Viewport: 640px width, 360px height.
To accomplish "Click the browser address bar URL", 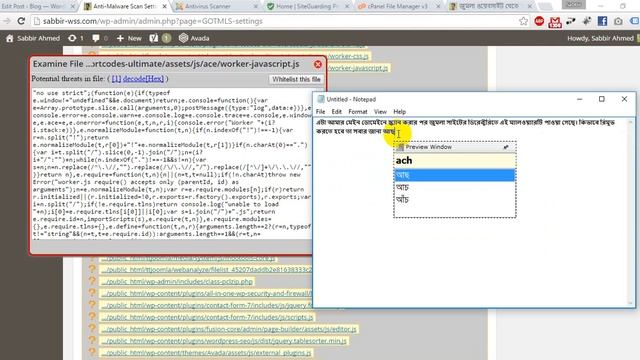I will click(x=153, y=21).
